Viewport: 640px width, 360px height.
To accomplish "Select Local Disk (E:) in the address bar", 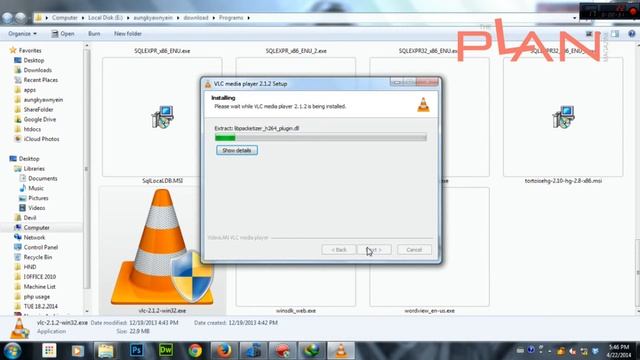I will pos(105,18).
